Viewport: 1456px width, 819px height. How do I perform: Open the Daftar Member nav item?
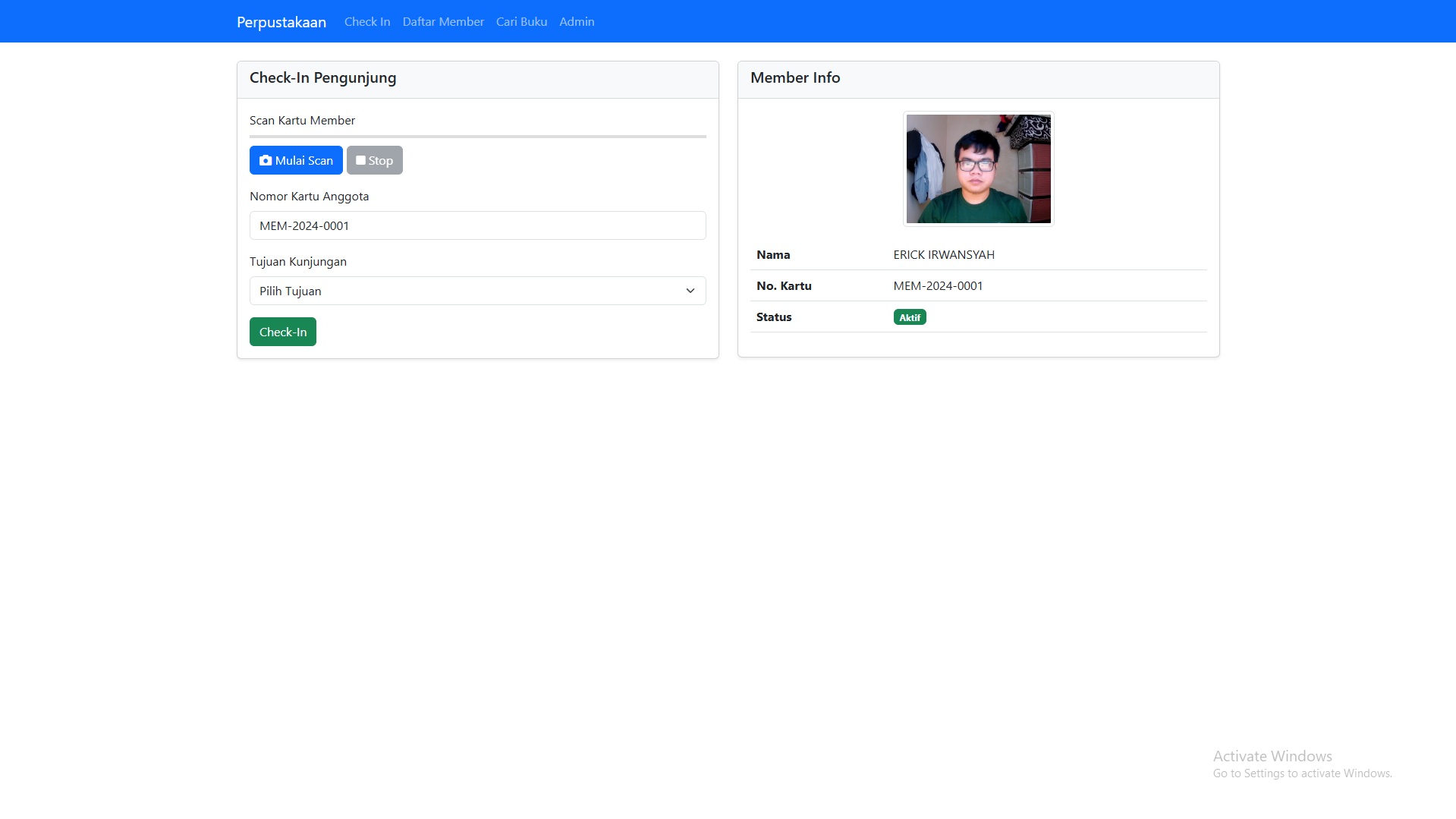point(443,22)
